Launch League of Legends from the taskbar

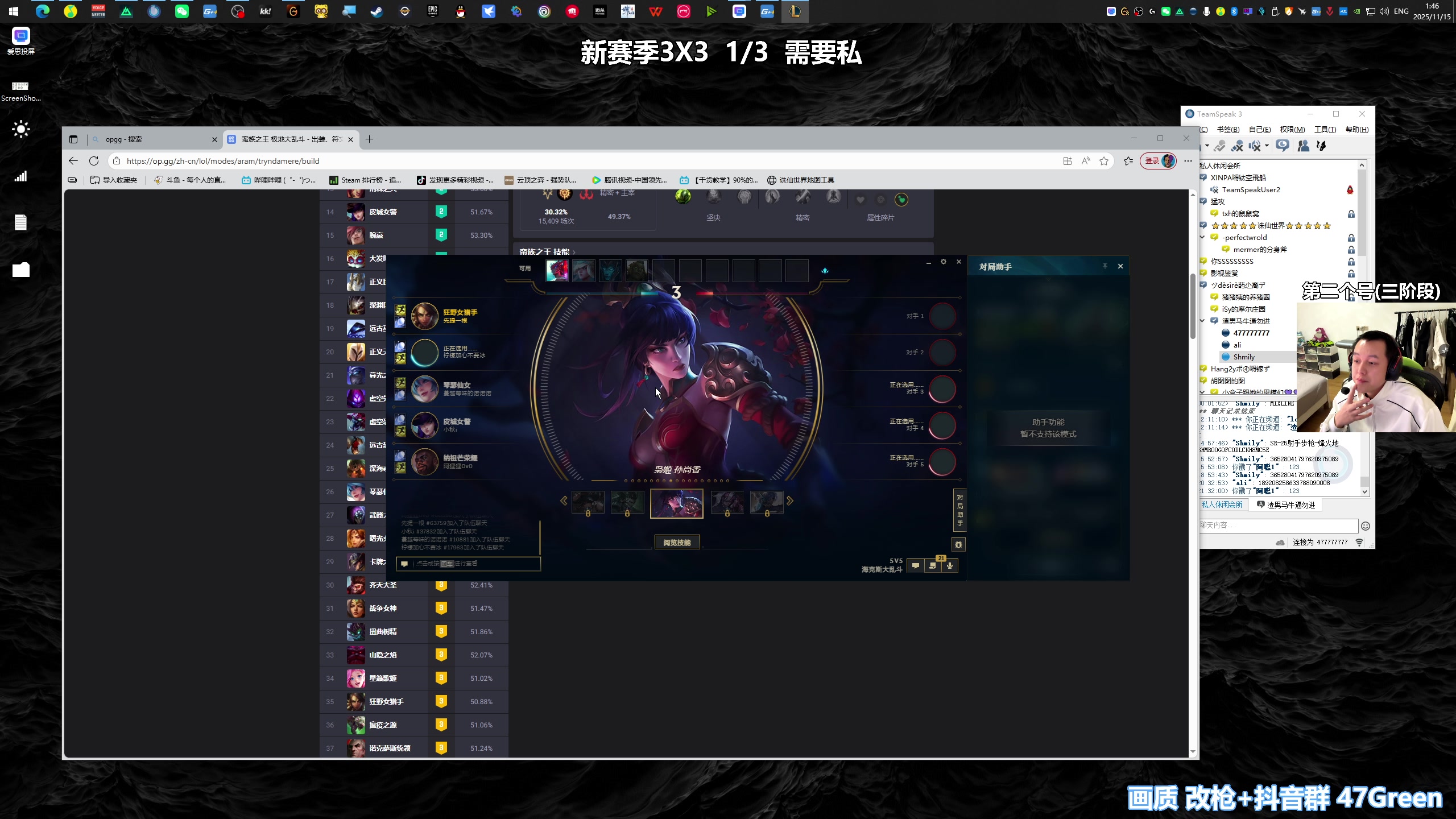pos(795,11)
